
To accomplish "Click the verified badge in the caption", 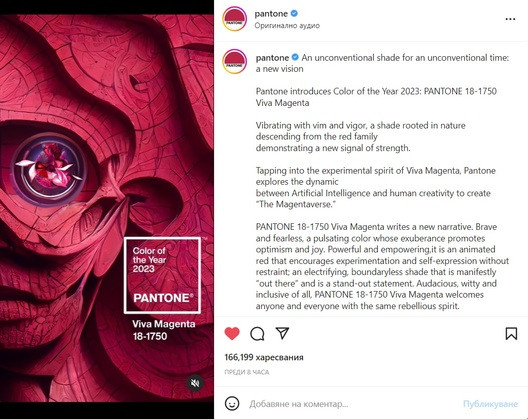I will tap(295, 58).
